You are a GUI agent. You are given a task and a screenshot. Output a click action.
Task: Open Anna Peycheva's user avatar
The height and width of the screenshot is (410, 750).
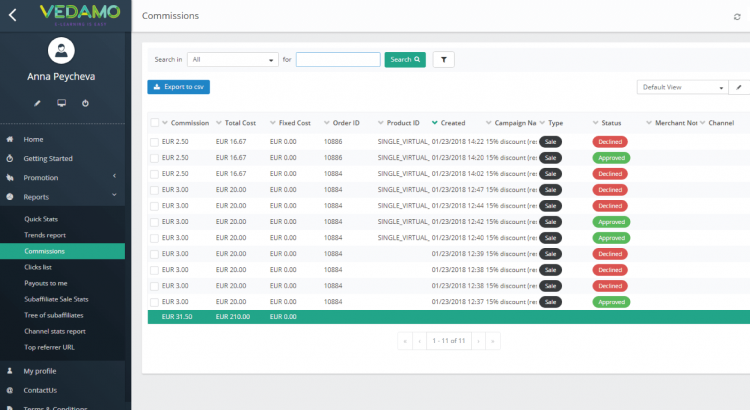pyautogui.click(x=61, y=50)
